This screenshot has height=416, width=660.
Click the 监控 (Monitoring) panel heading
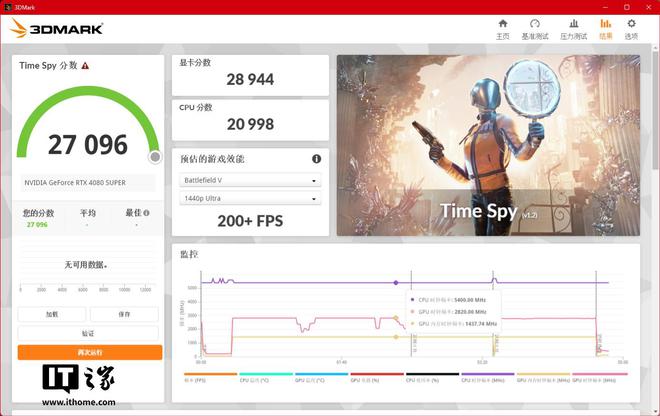pyautogui.click(x=189, y=254)
